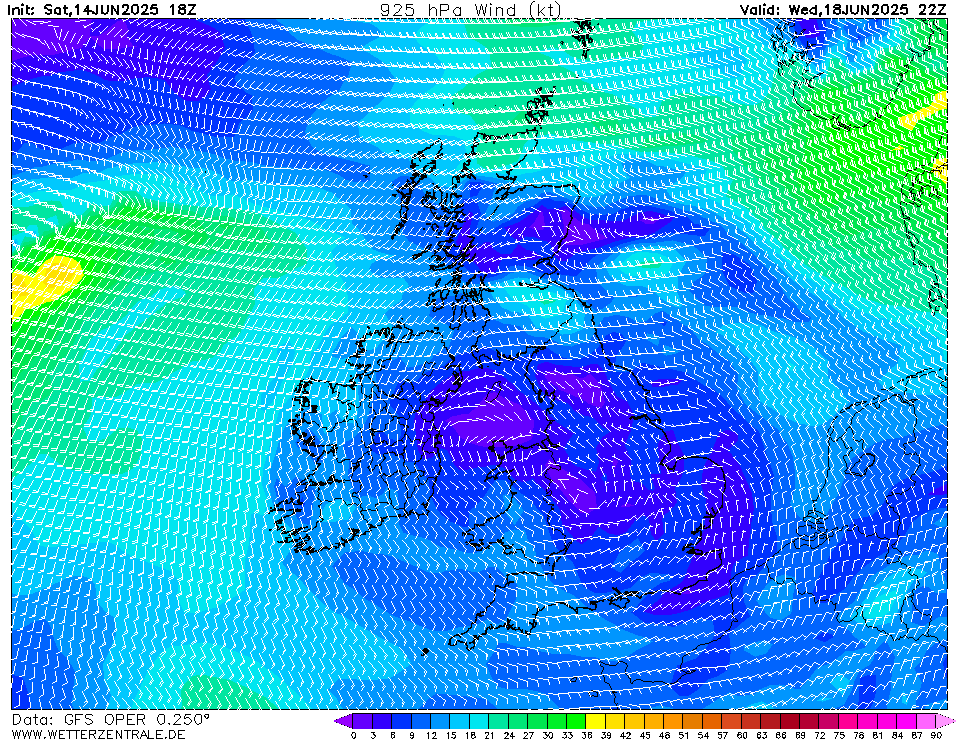The image size is (959, 741).
Task: Click the '45' value under the legend
Action: click(645, 735)
